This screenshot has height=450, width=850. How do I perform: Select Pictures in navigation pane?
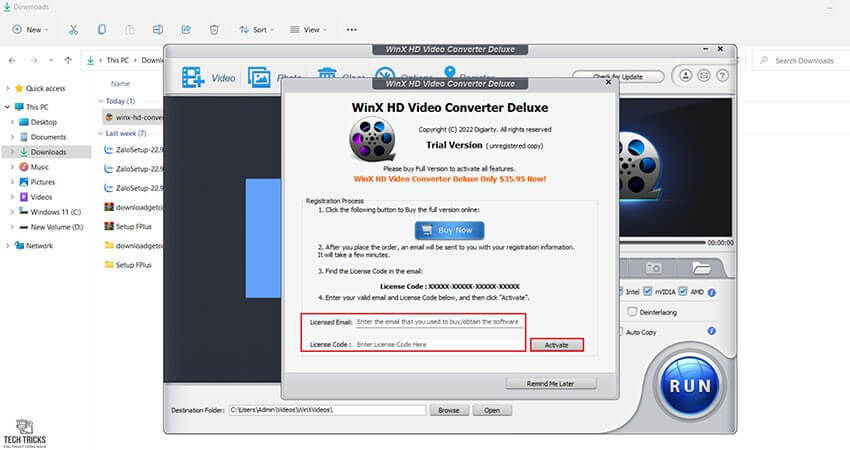click(x=42, y=182)
